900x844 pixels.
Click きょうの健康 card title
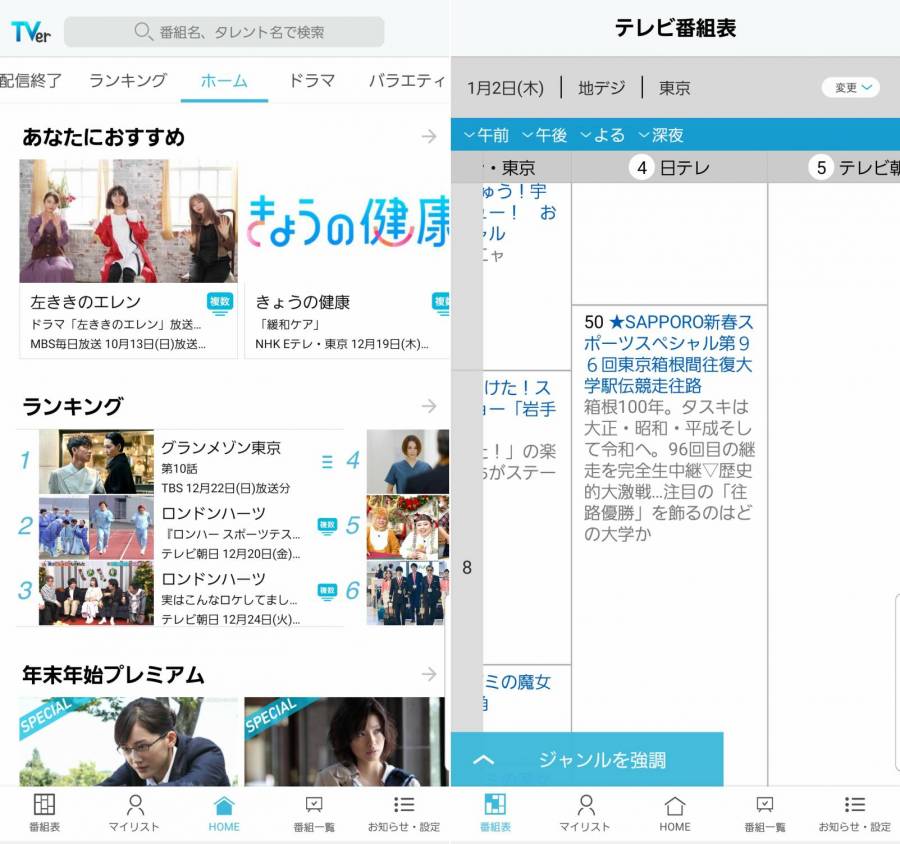[302, 302]
